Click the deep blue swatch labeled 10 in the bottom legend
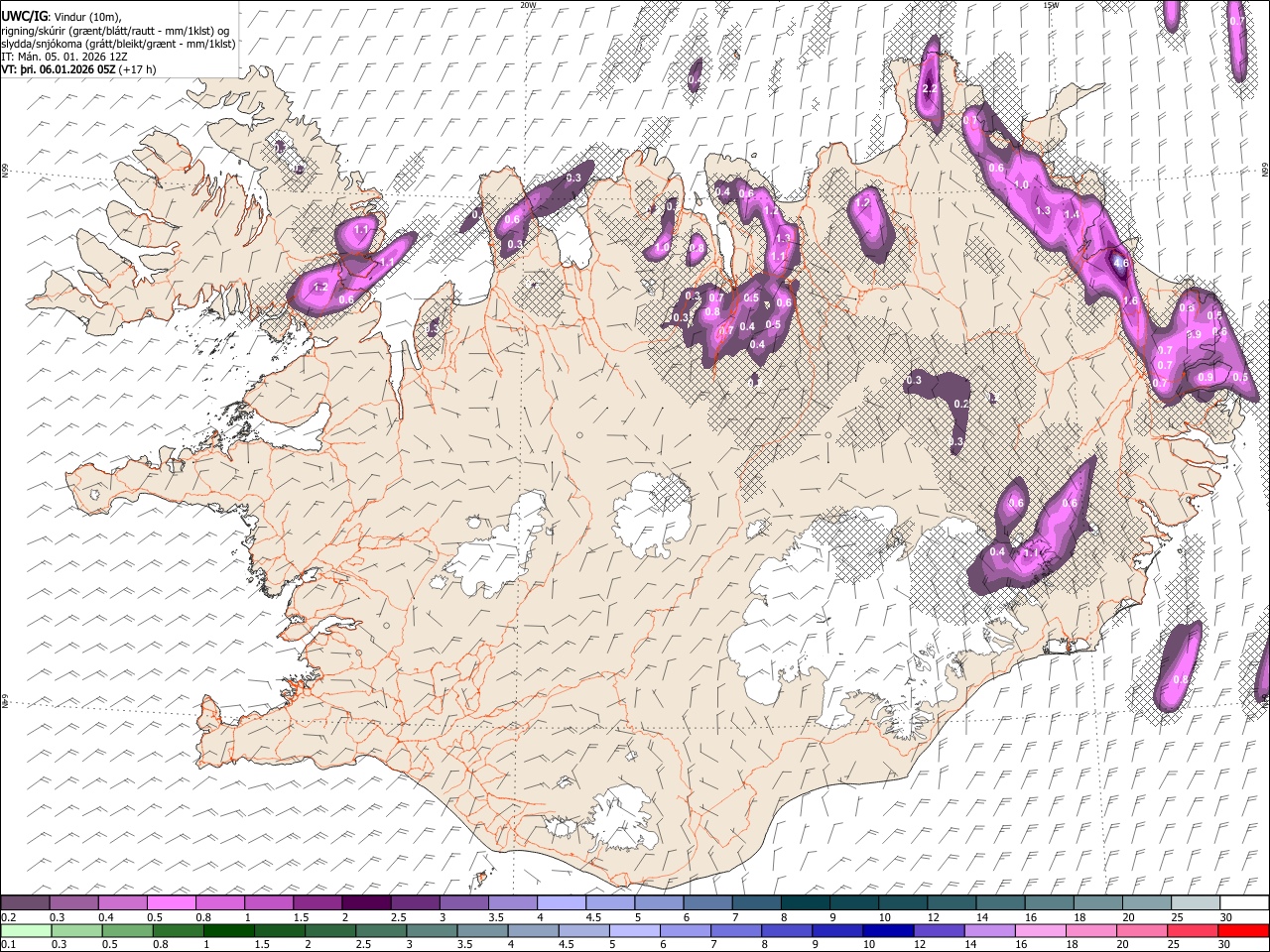This screenshot has height=952, width=1270. [888, 930]
